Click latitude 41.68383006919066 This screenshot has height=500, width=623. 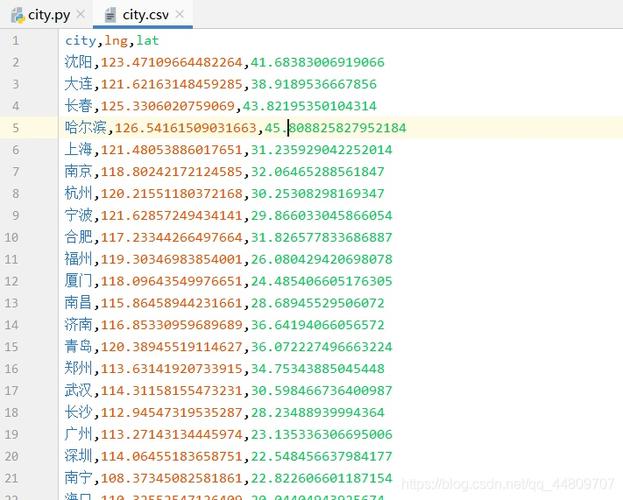point(317,62)
